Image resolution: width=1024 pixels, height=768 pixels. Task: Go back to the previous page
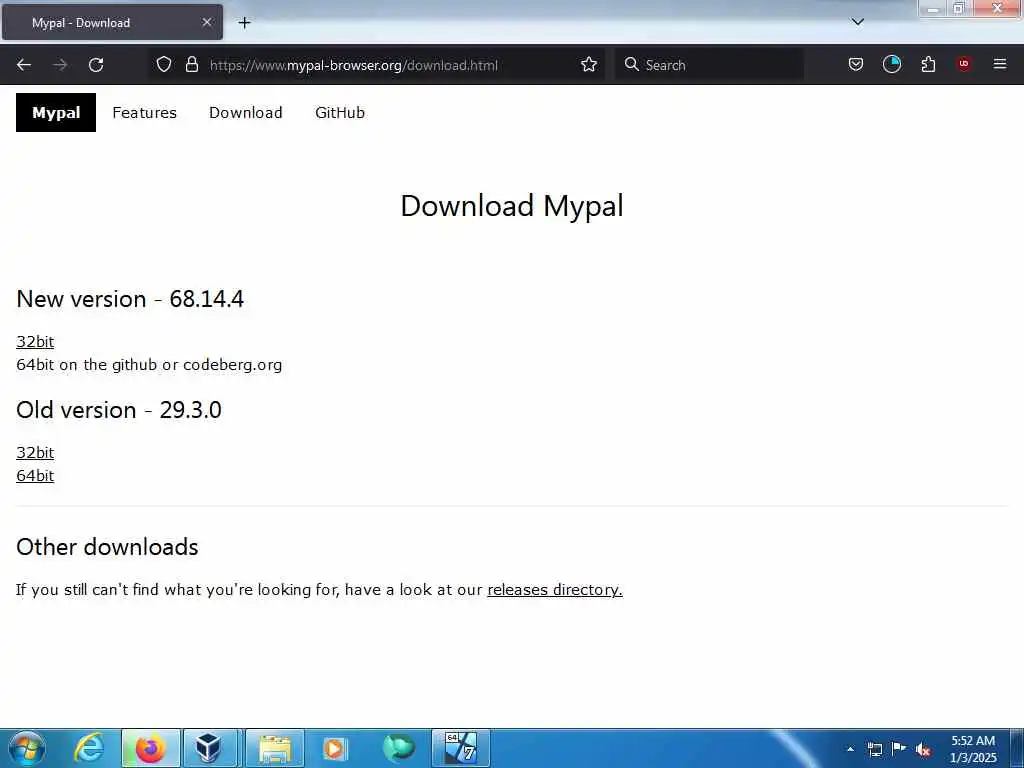24,65
